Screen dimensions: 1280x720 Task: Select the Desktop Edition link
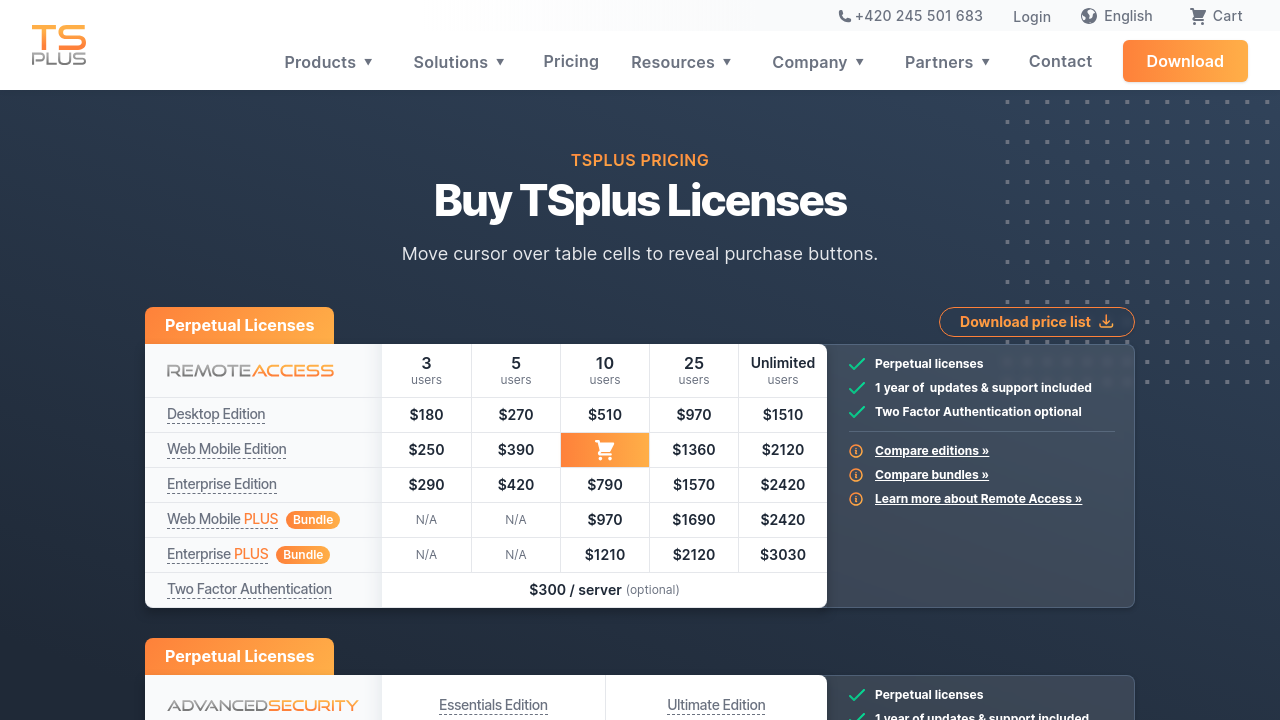point(216,414)
